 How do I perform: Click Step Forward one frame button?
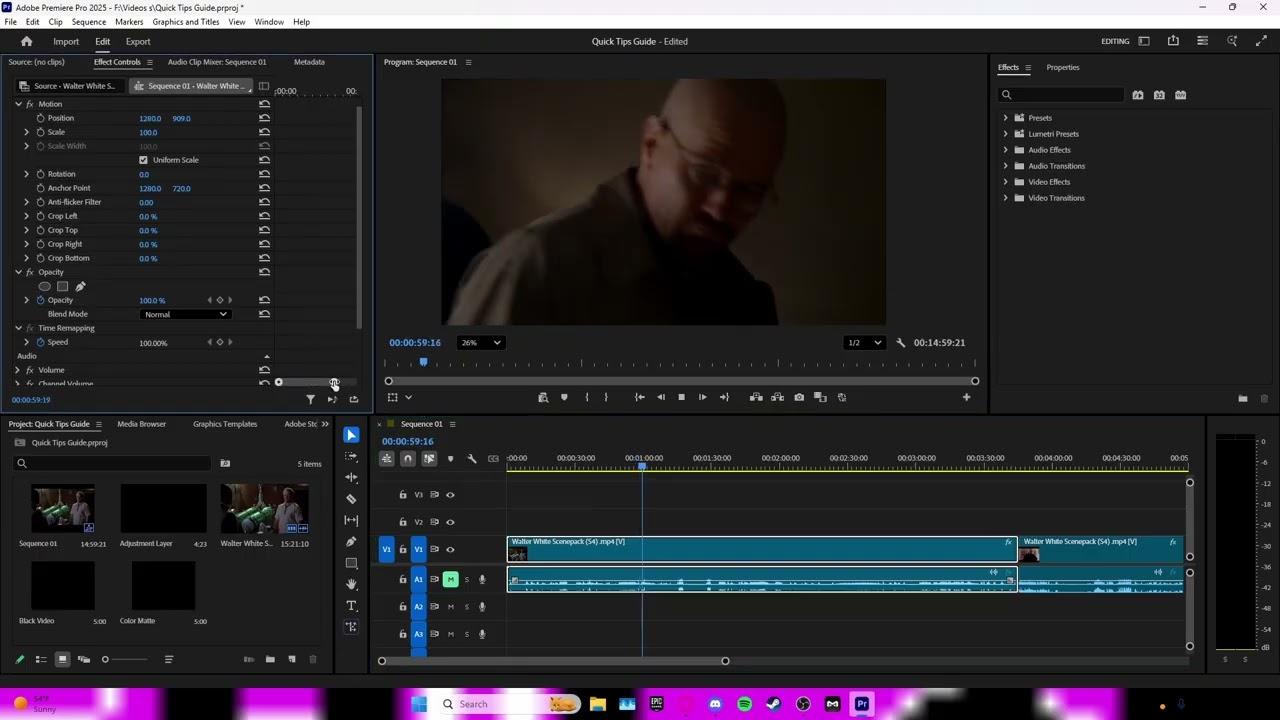click(x=702, y=397)
